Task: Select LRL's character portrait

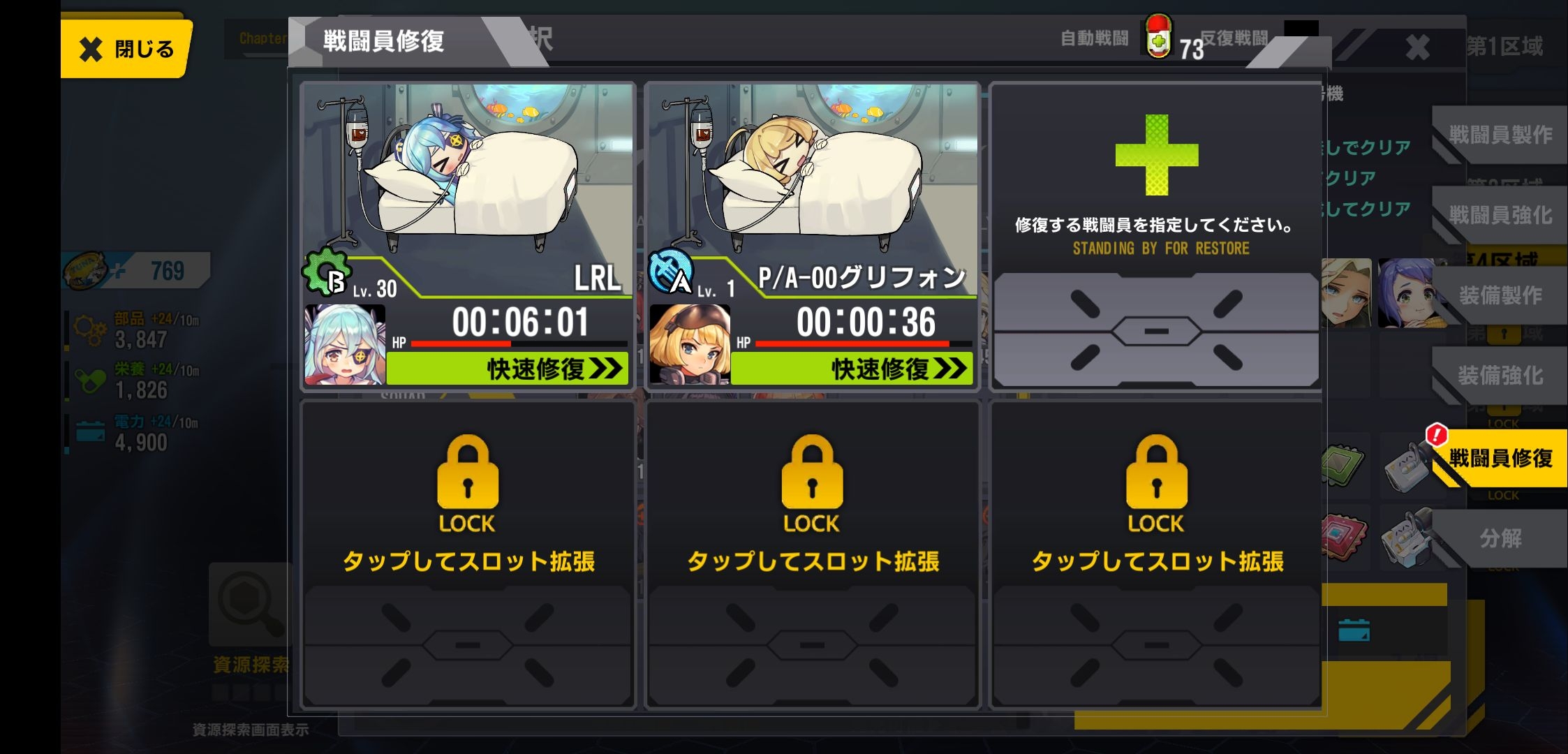Action: click(x=345, y=344)
